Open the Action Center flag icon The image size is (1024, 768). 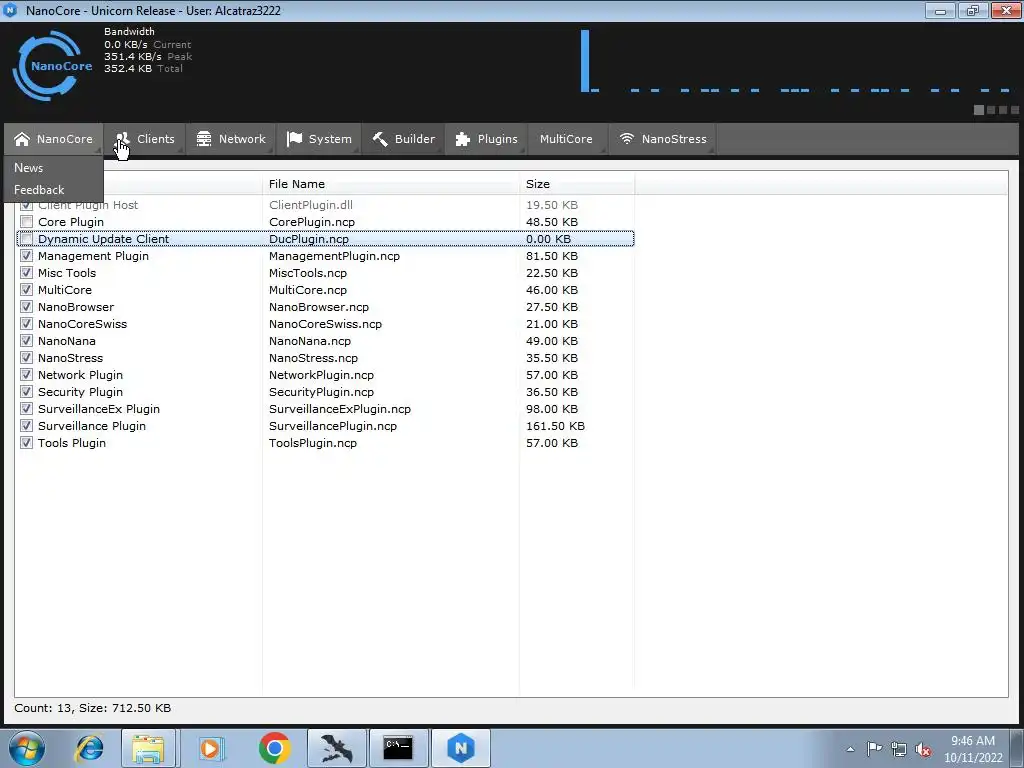click(x=874, y=748)
